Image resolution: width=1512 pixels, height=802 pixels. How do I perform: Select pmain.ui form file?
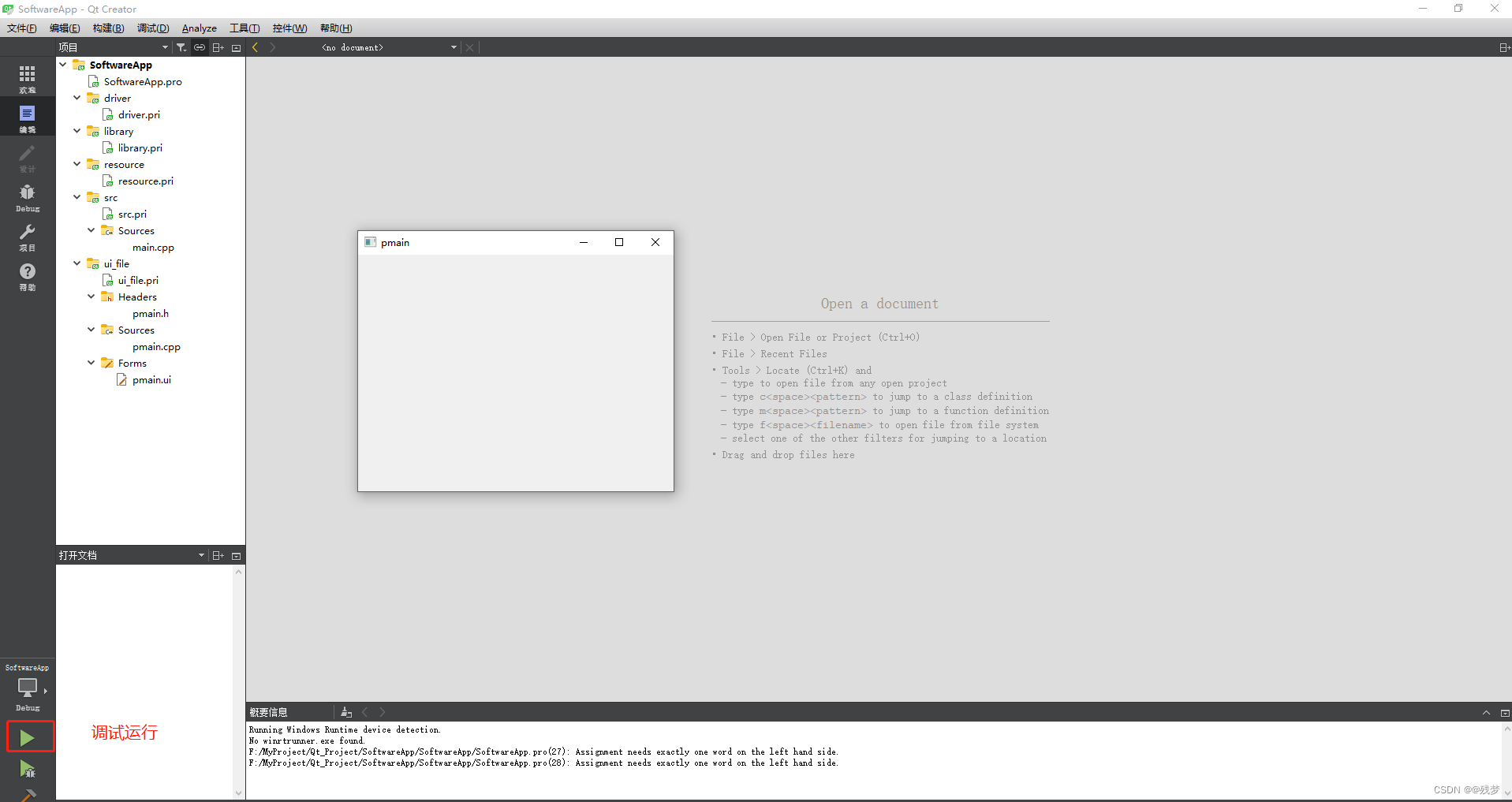151,379
